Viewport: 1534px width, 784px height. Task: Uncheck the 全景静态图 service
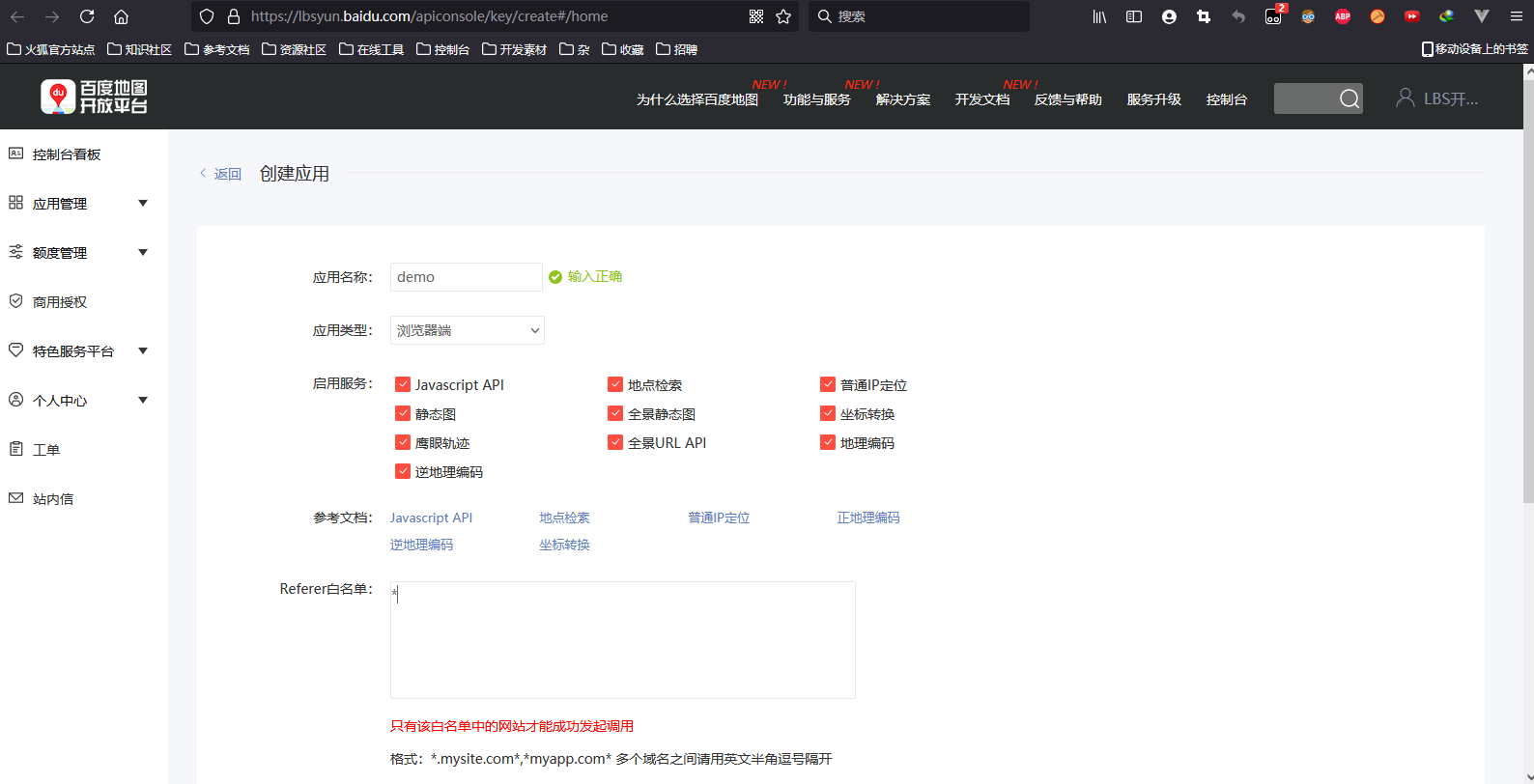(615, 413)
